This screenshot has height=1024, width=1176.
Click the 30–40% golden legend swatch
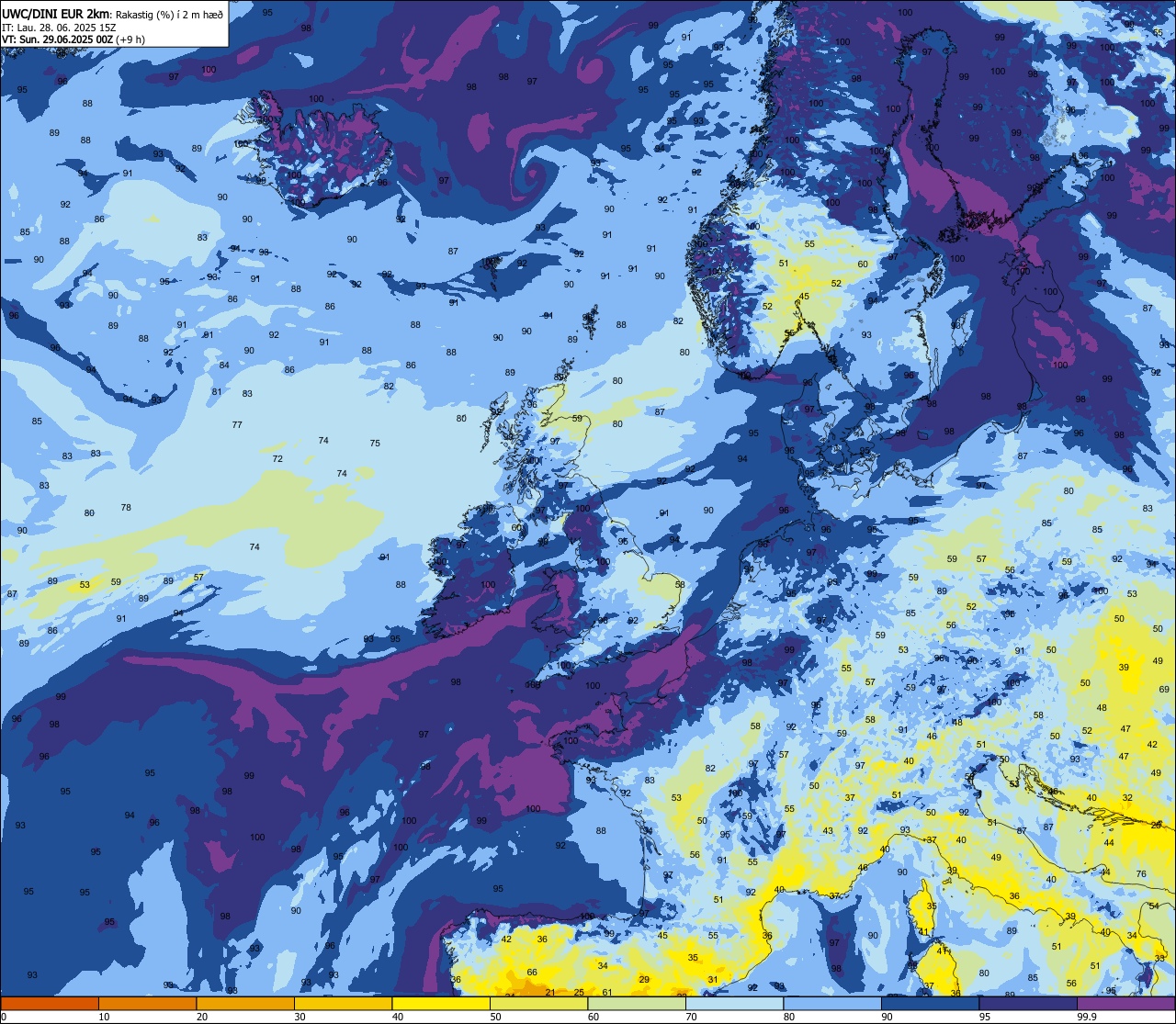click(x=343, y=1003)
